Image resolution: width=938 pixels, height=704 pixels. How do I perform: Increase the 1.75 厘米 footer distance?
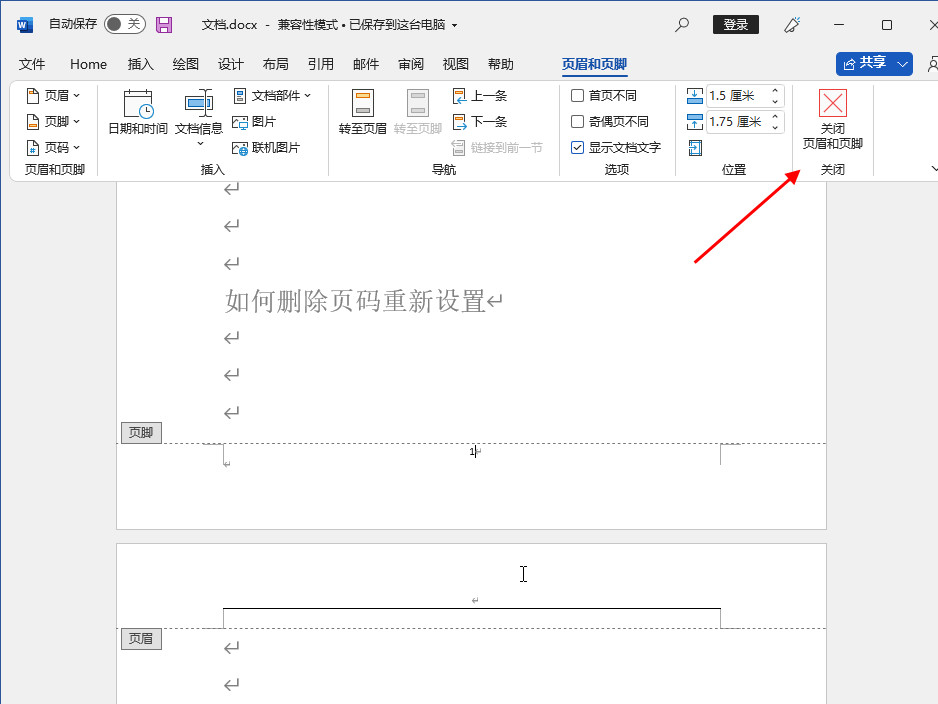775,117
